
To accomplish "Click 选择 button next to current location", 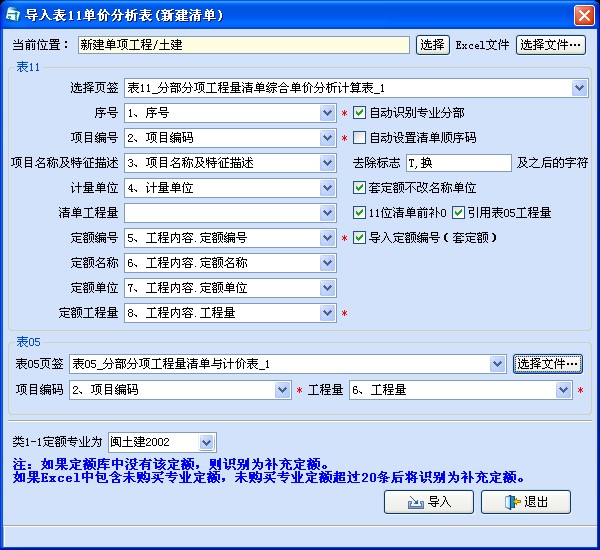I will point(432,45).
